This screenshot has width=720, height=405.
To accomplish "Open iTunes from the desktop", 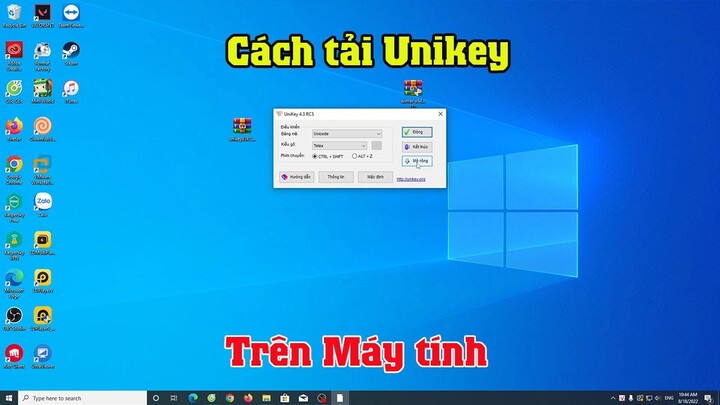I will pos(71,91).
